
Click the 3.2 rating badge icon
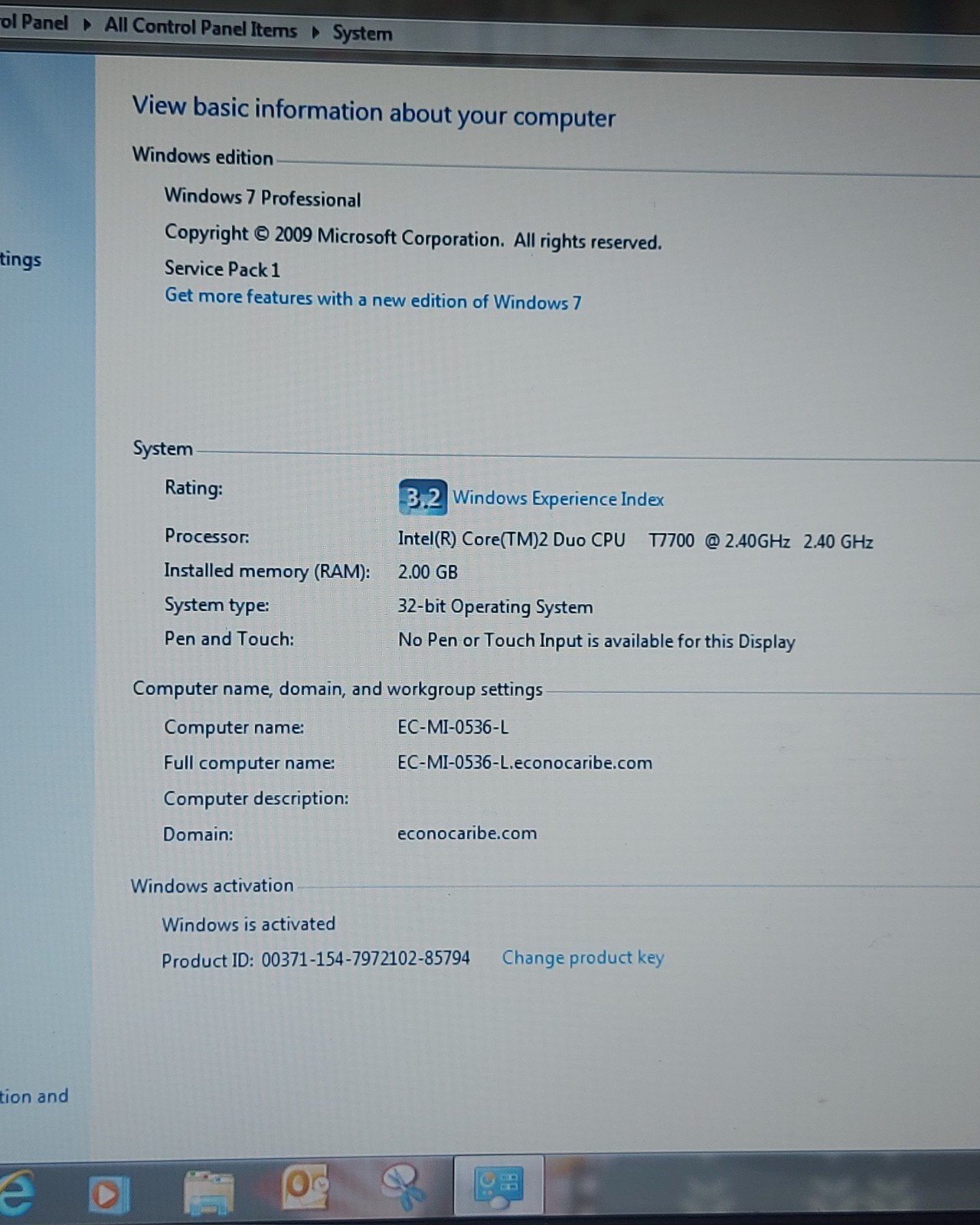tap(422, 498)
